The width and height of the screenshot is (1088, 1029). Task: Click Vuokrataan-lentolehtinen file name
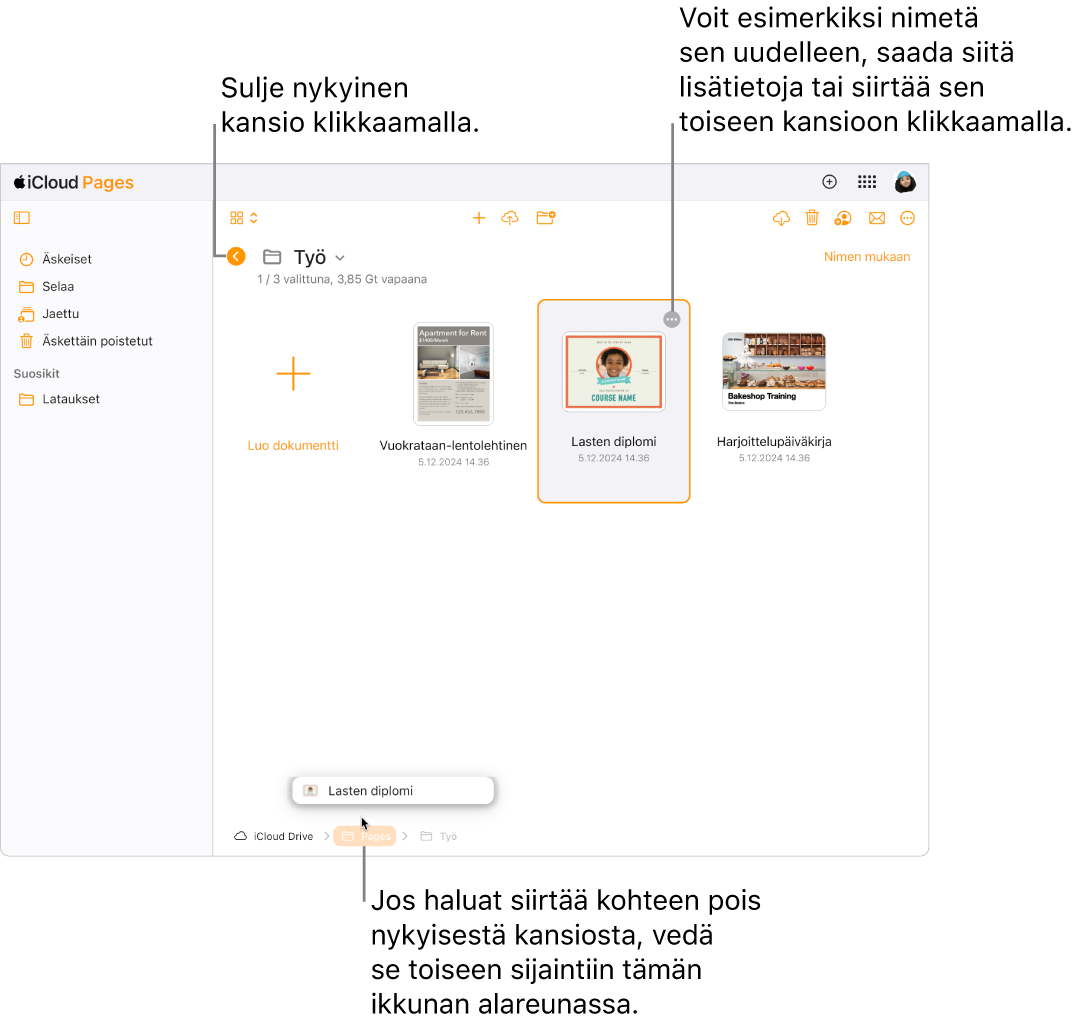coord(453,445)
